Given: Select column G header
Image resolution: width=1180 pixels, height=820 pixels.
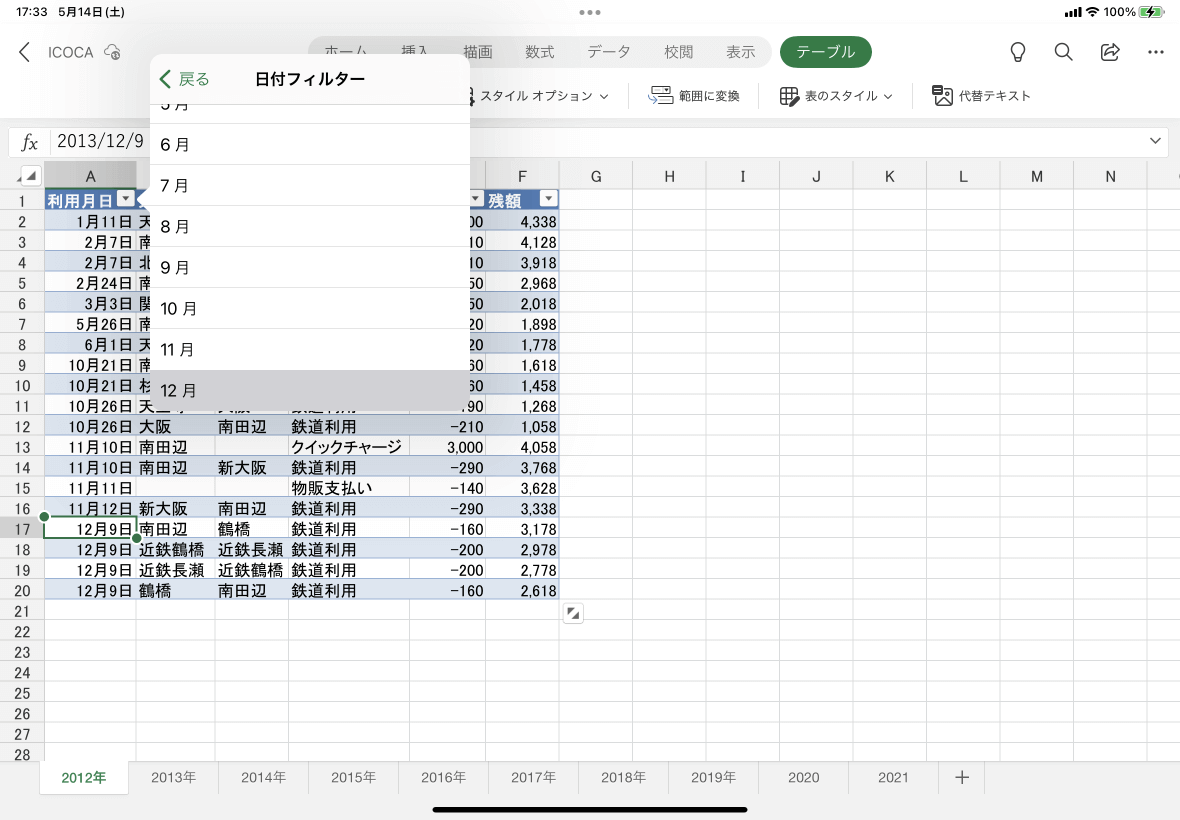Looking at the screenshot, I should tap(596, 176).
